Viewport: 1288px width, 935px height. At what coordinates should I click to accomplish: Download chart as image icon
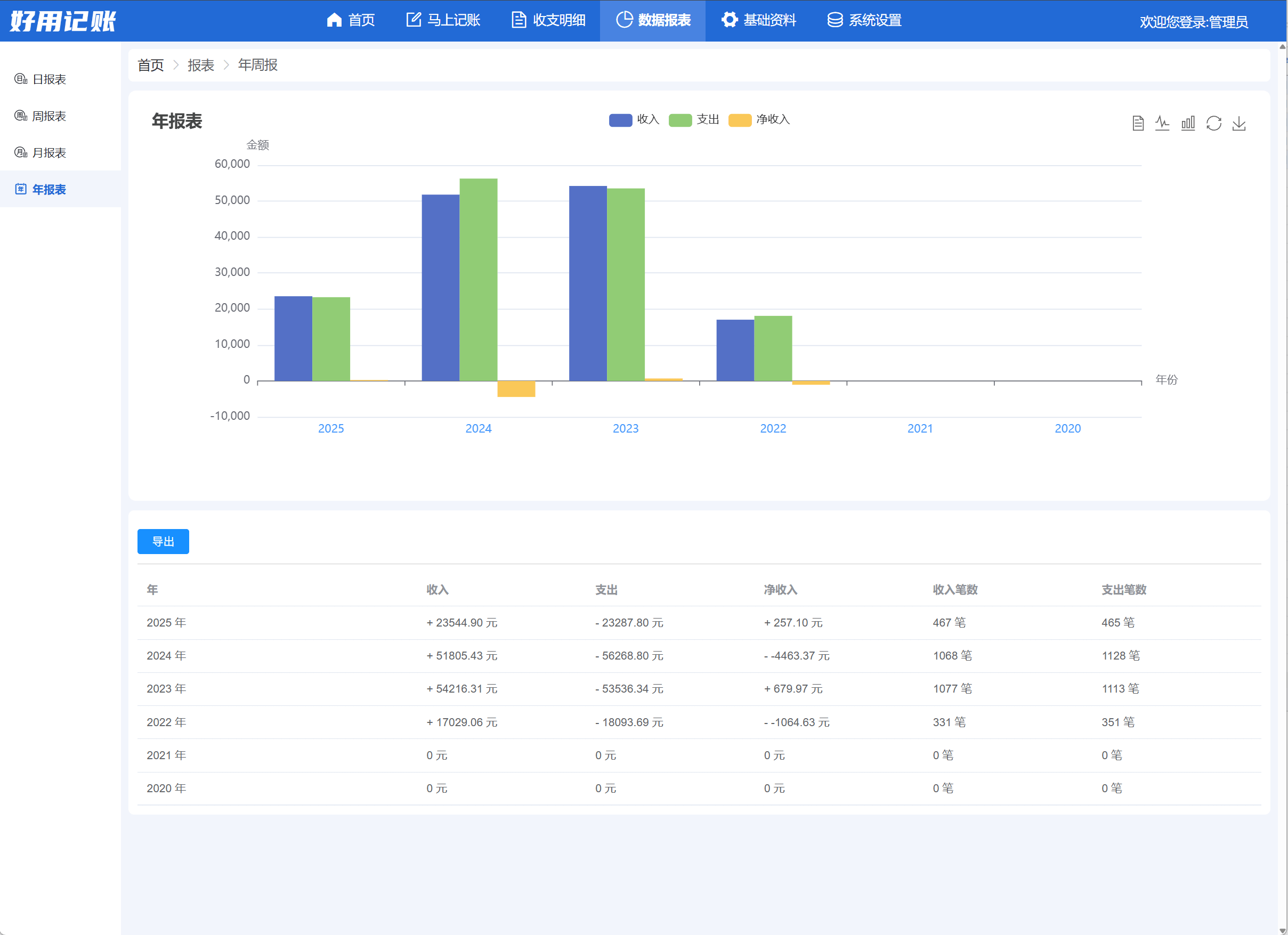click(x=1239, y=123)
